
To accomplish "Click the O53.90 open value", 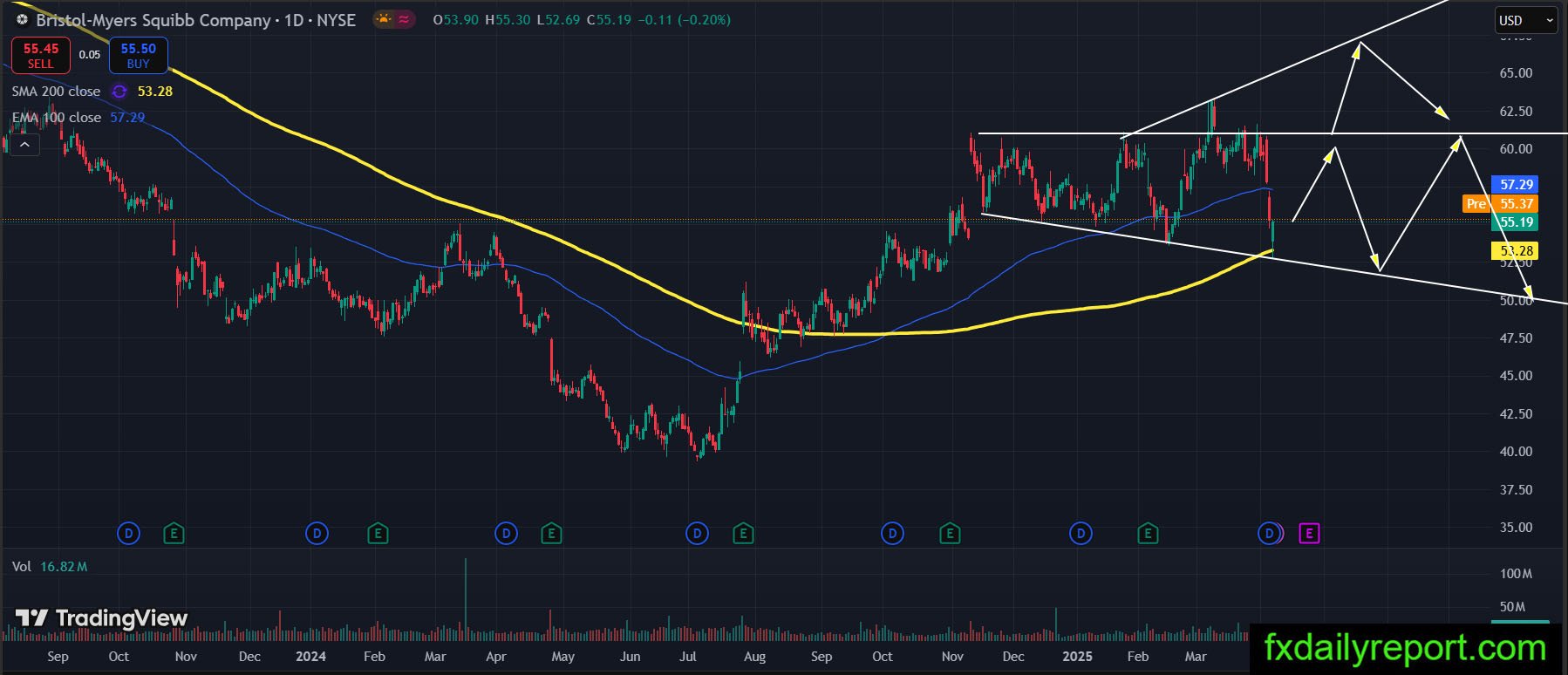I will [456, 20].
